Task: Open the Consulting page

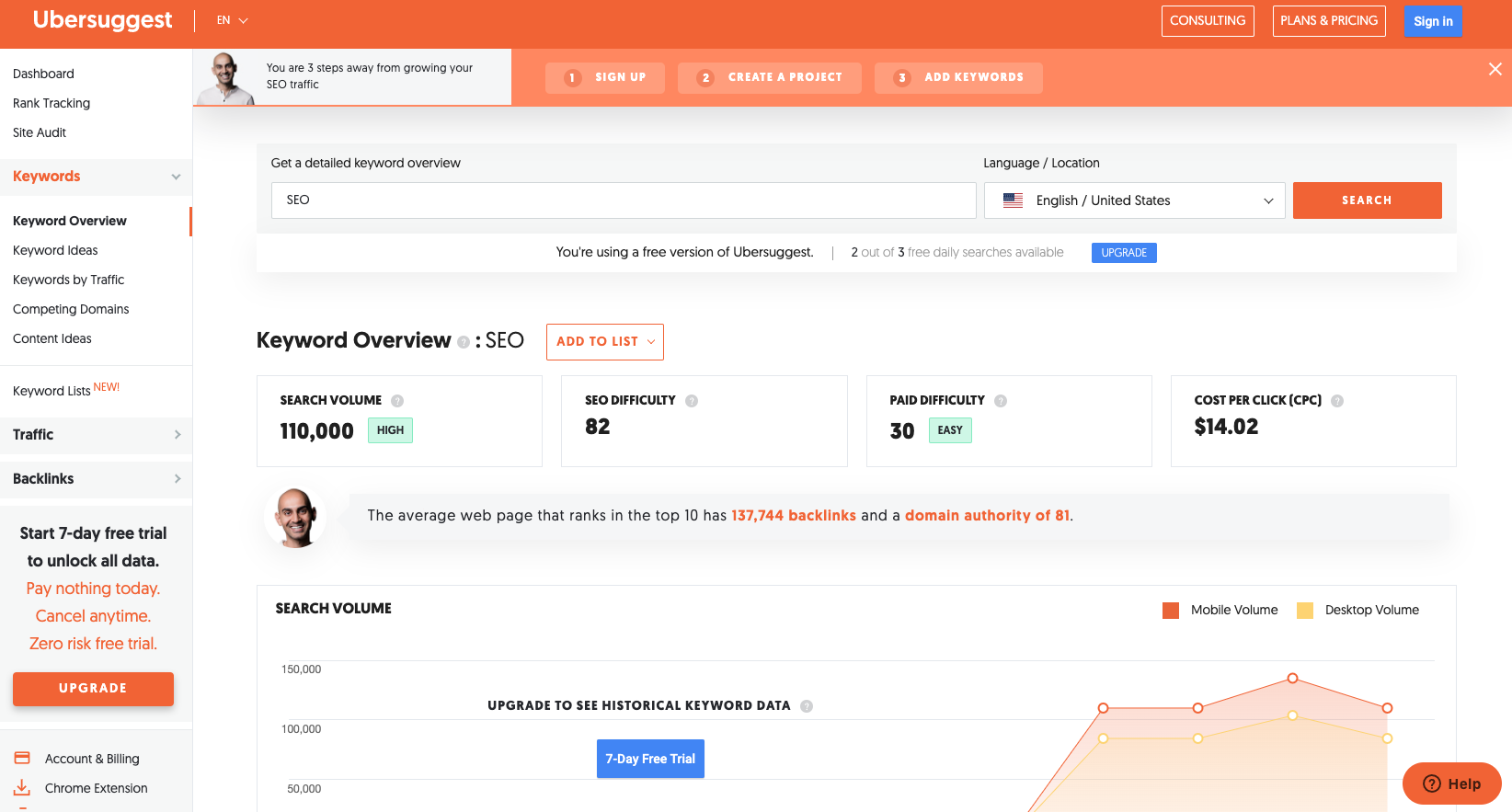Action: tap(1208, 21)
